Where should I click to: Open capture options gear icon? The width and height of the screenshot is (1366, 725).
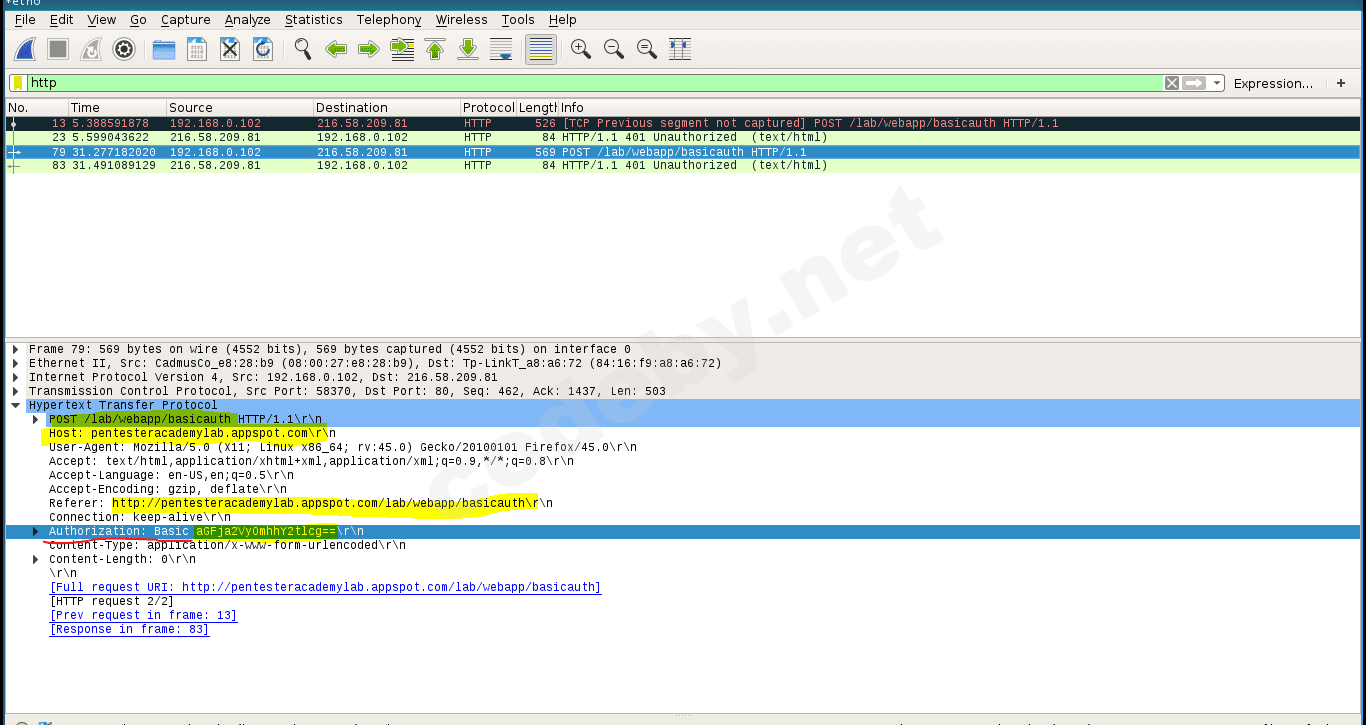(124, 49)
